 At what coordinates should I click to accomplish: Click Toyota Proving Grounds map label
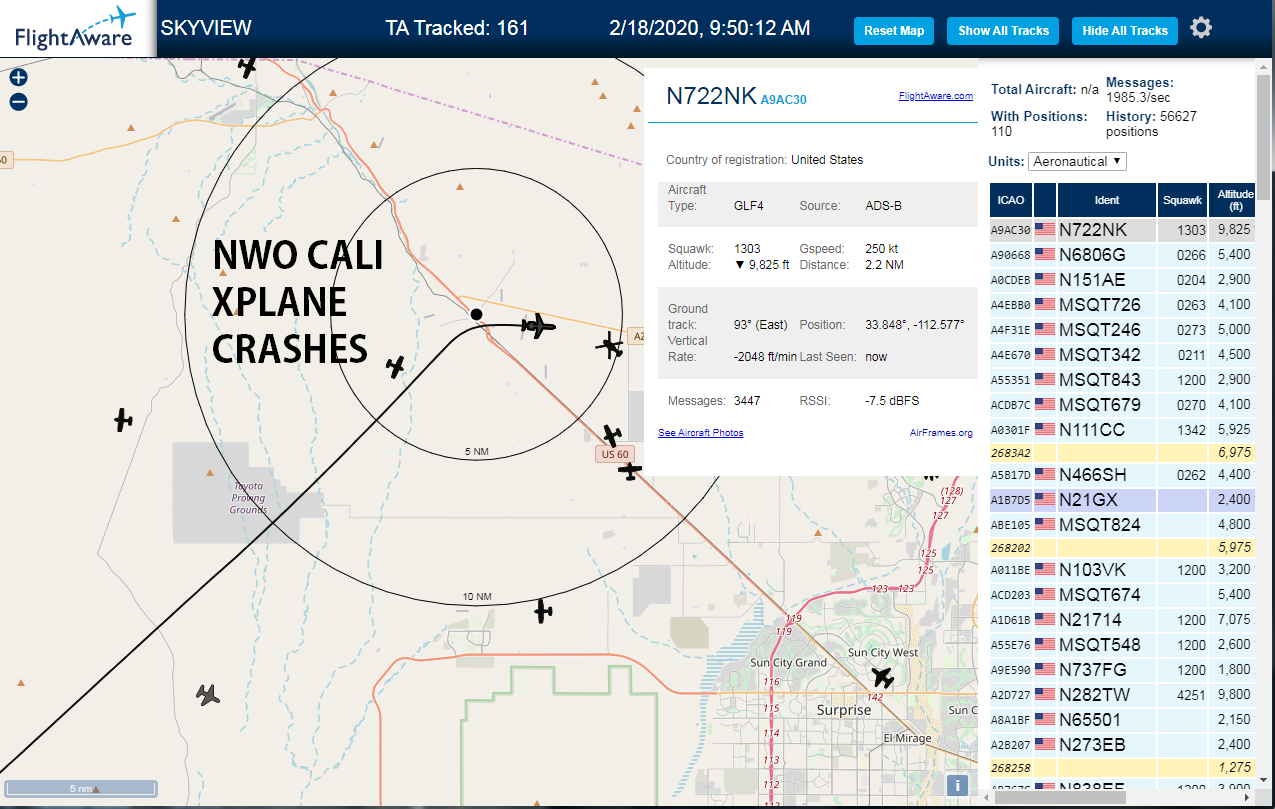248,498
